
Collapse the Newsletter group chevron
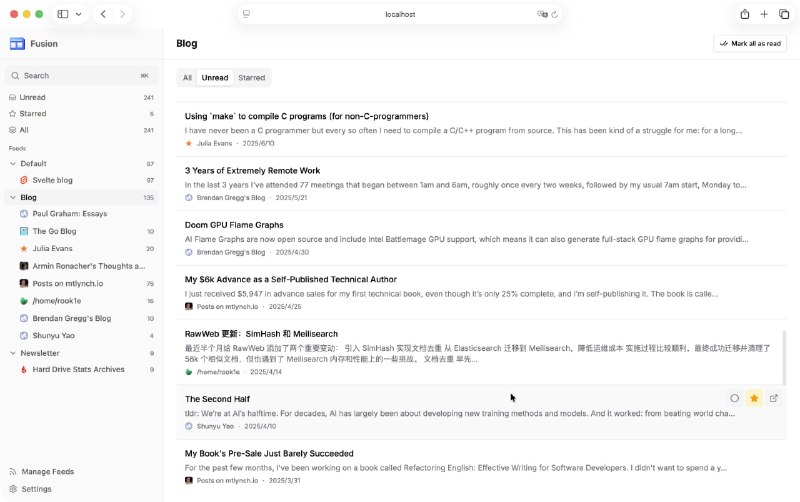(x=13, y=353)
